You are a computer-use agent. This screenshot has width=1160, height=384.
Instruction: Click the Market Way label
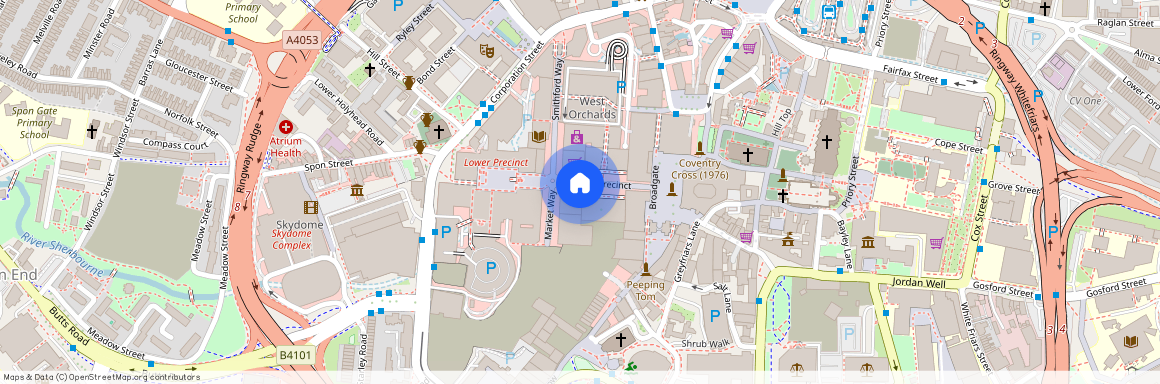tap(550, 214)
